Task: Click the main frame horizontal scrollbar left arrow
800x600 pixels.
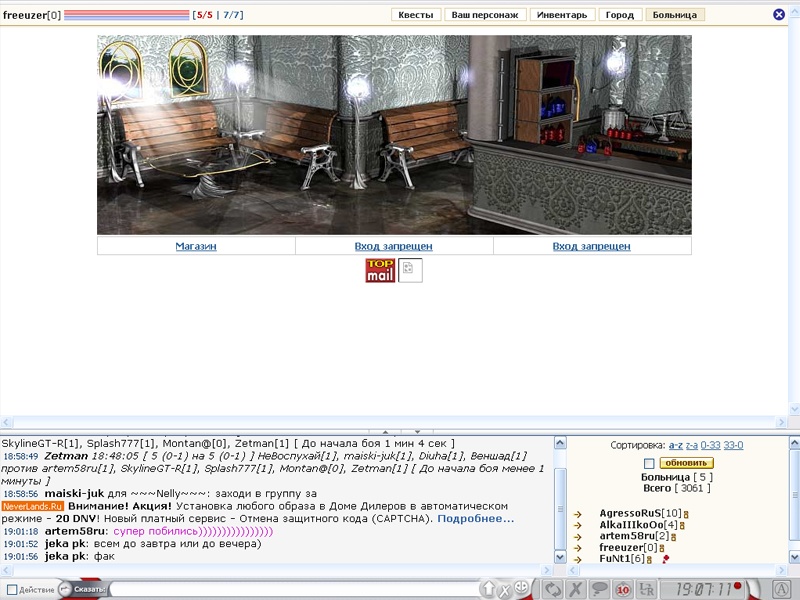Action: click(6, 422)
